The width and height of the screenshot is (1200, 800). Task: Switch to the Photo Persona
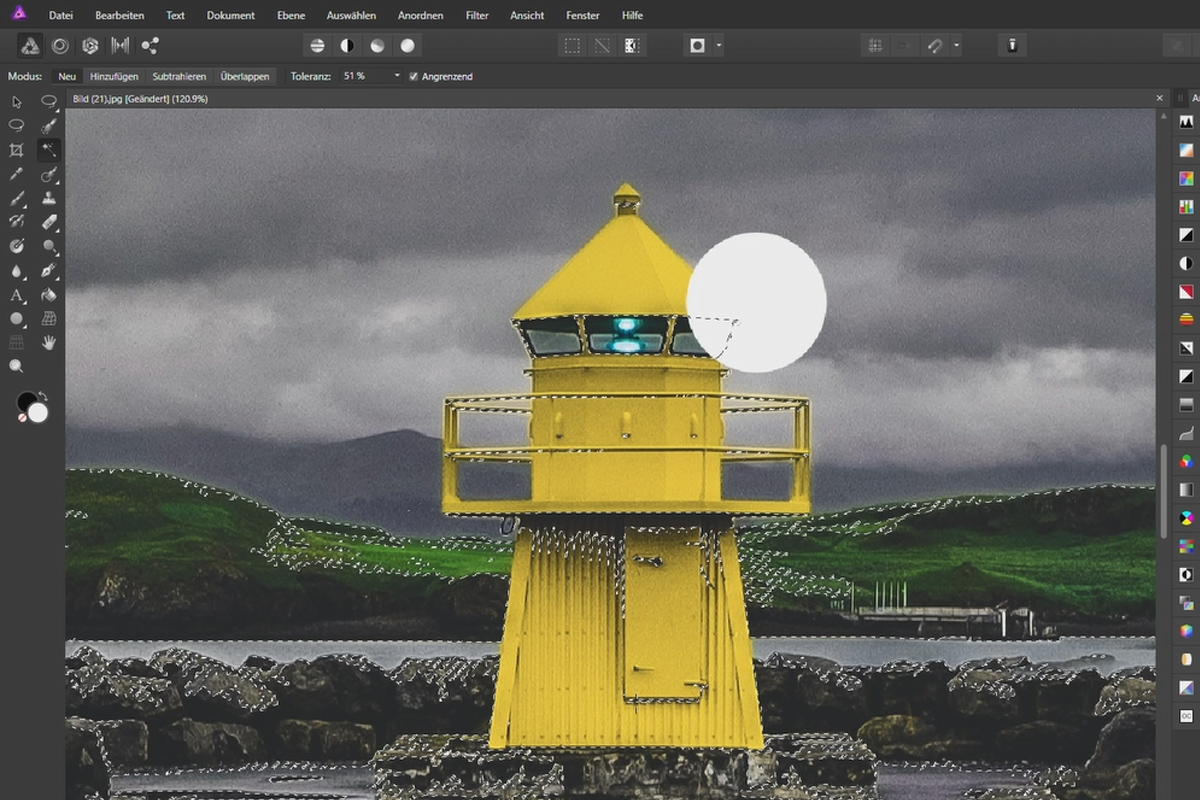pos(31,46)
